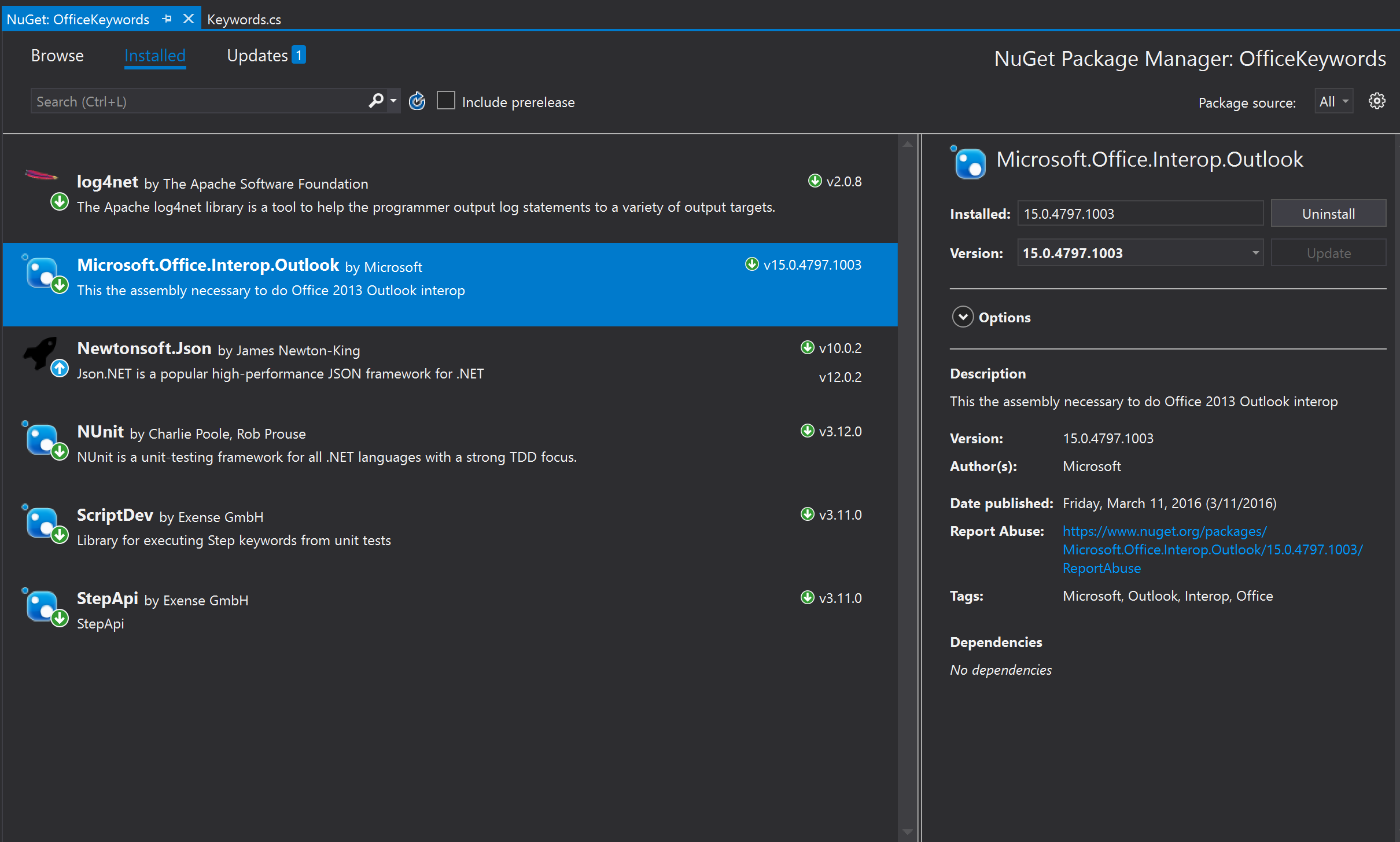Click the installed arrow icon beside v2.0.8
This screenshot has width=1400, height=842.
(815, 181)
